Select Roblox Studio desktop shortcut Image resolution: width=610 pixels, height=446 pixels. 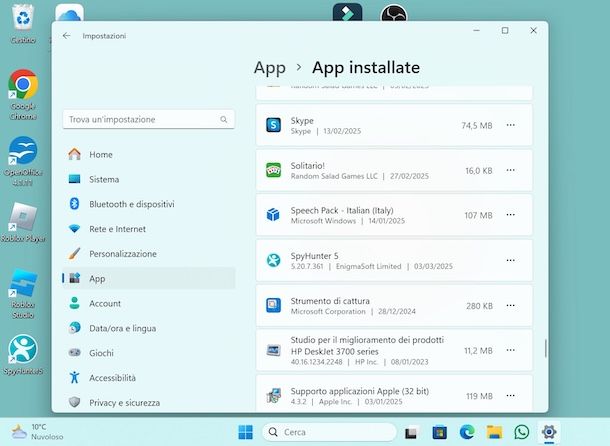(23, 293)
